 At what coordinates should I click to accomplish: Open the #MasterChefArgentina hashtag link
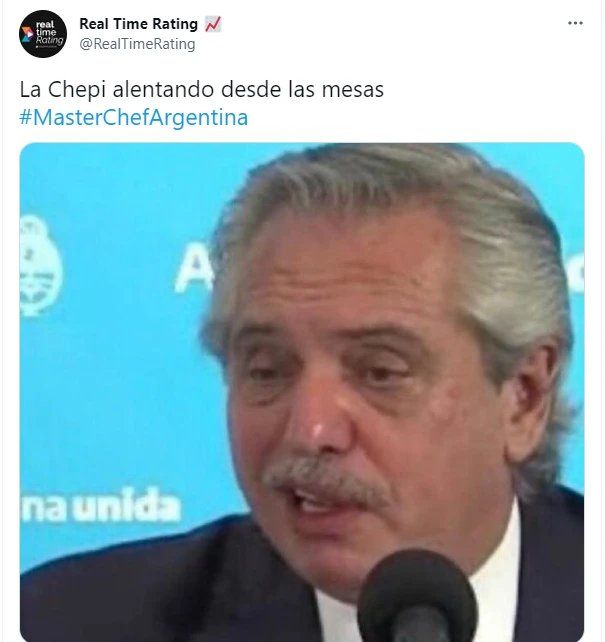(134, 118)
